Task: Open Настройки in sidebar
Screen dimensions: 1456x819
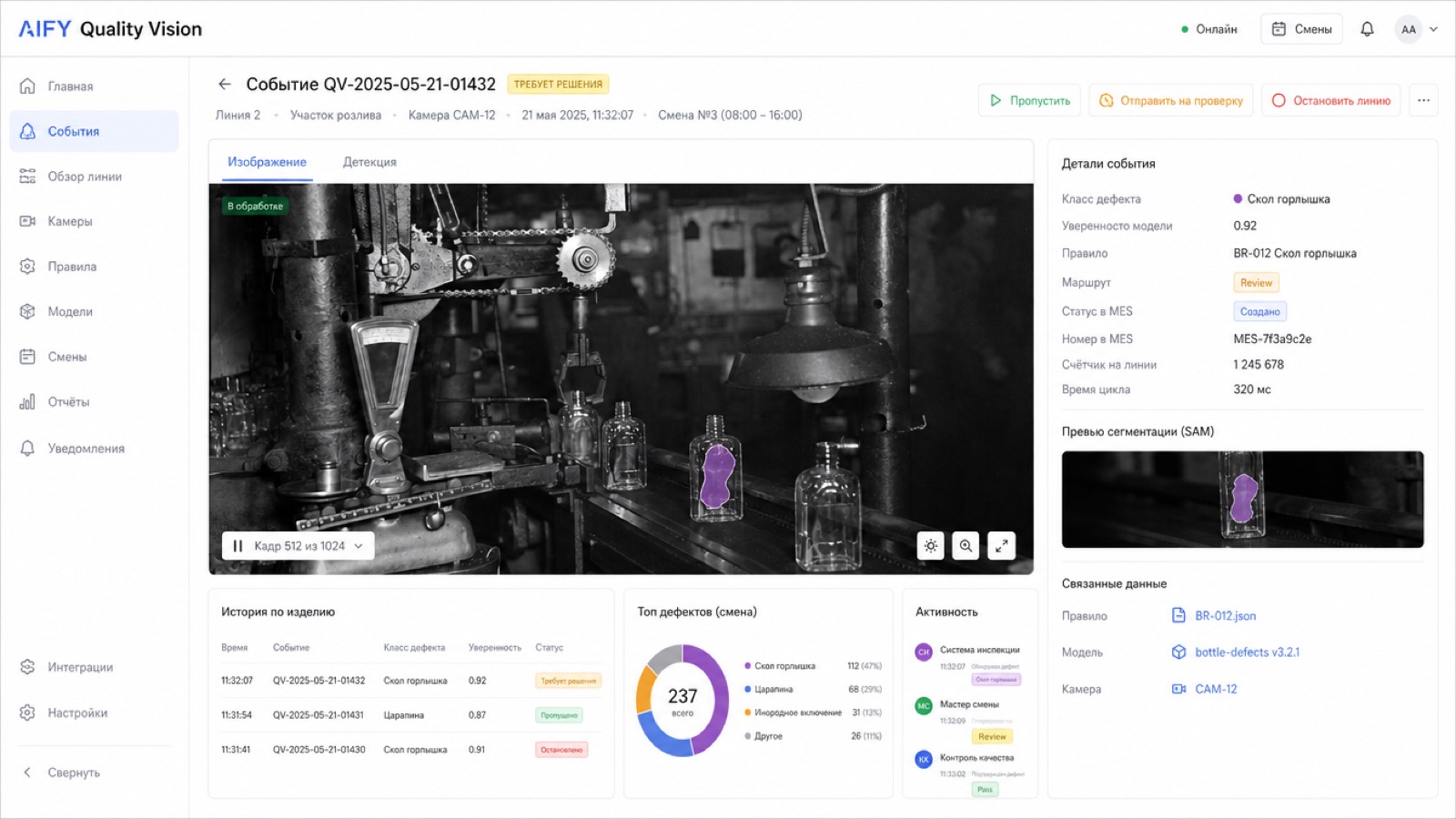Action: click(94, 713)
